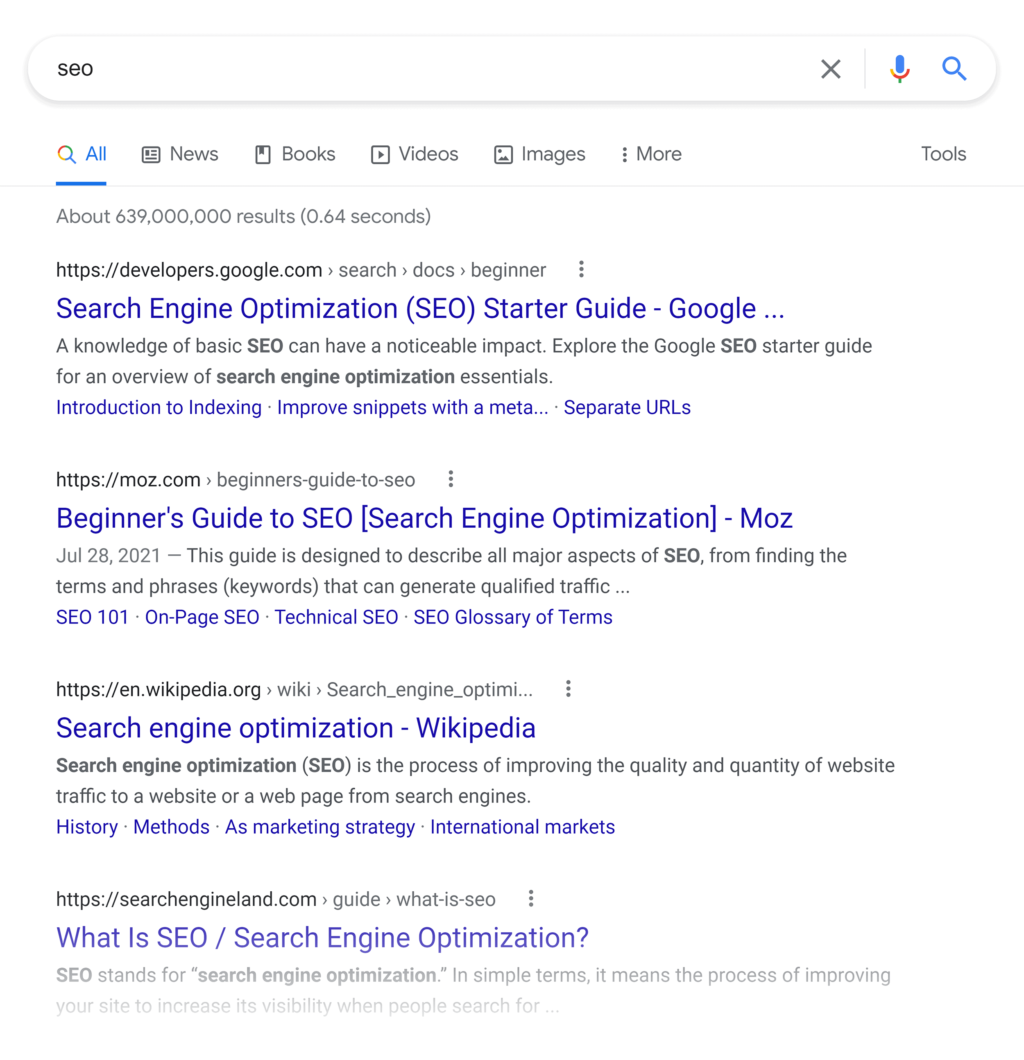Image resolution: width=1024 pixels, height=1060 pixels.
Task: Open three-dot menu for the searchengineland.com result
Action: coord(531,899)
